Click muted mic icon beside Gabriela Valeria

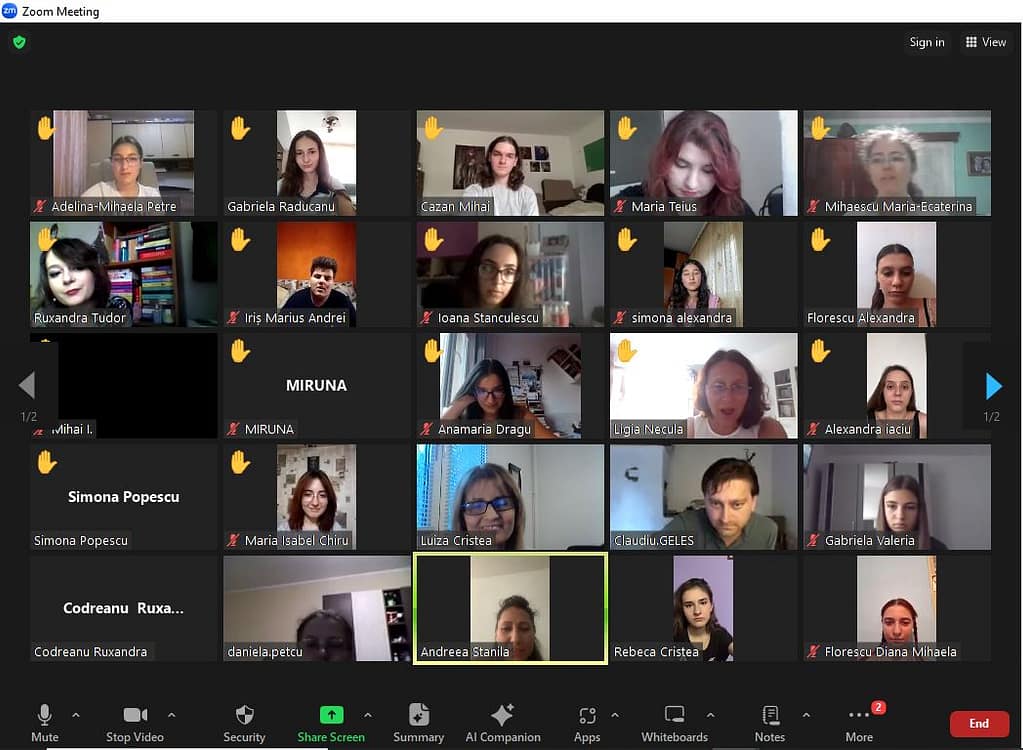(x=813, y=541)
